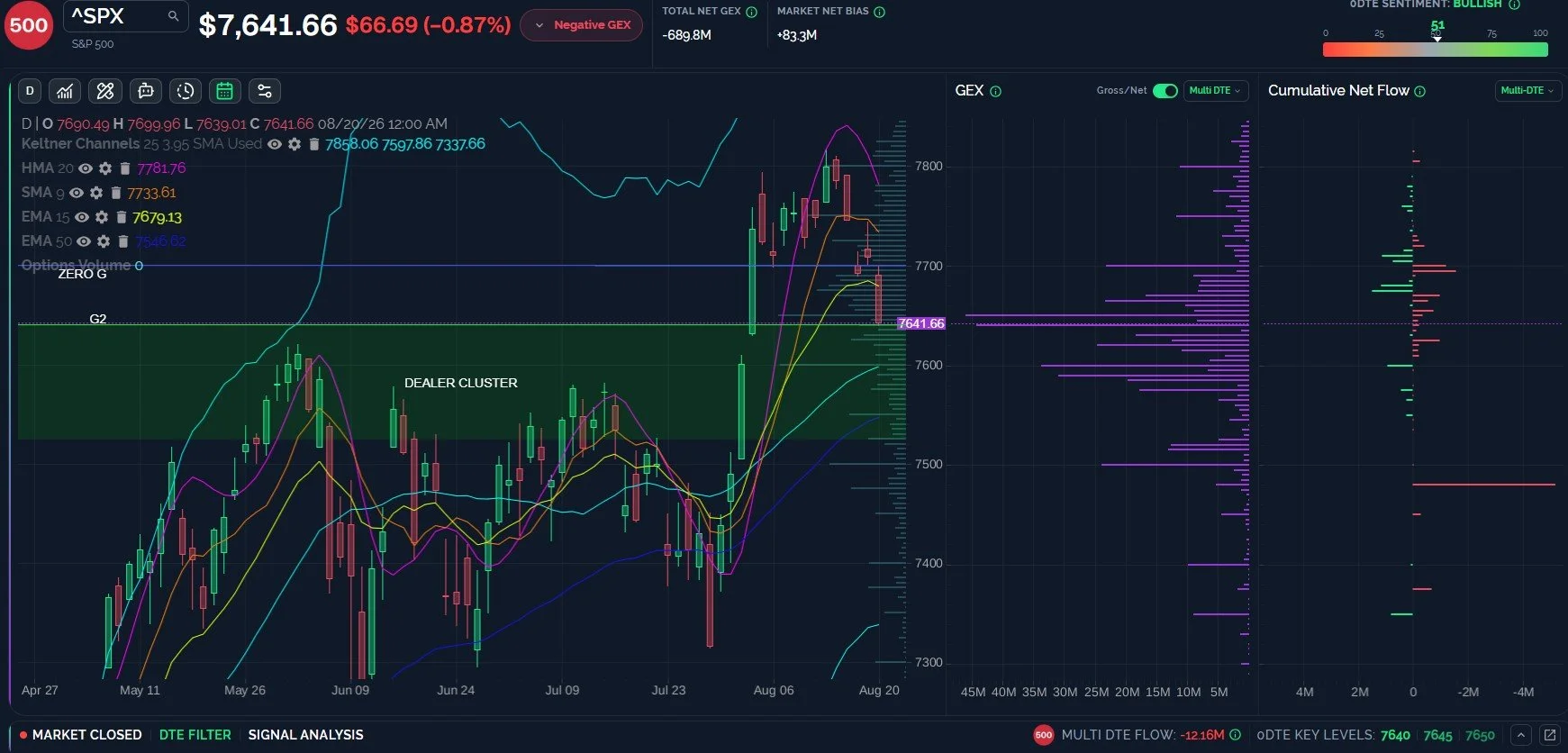Click the -12.16M Multi DTE Flow value

tap(1202, 735)
